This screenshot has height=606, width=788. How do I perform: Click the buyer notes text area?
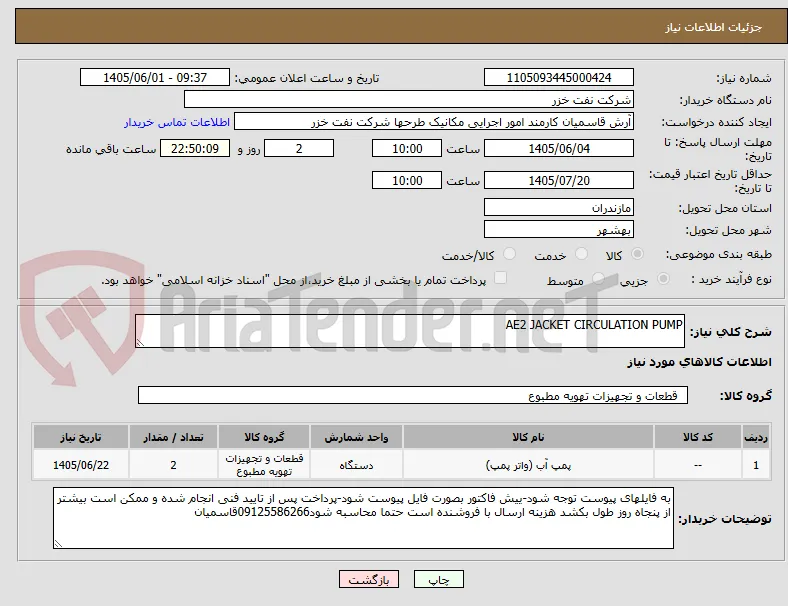[363, 518]
